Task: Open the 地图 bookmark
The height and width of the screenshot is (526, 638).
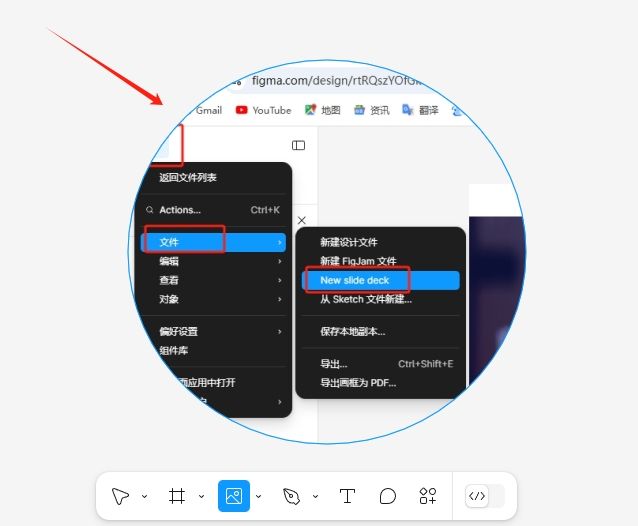Action: [x=323, y=110]
